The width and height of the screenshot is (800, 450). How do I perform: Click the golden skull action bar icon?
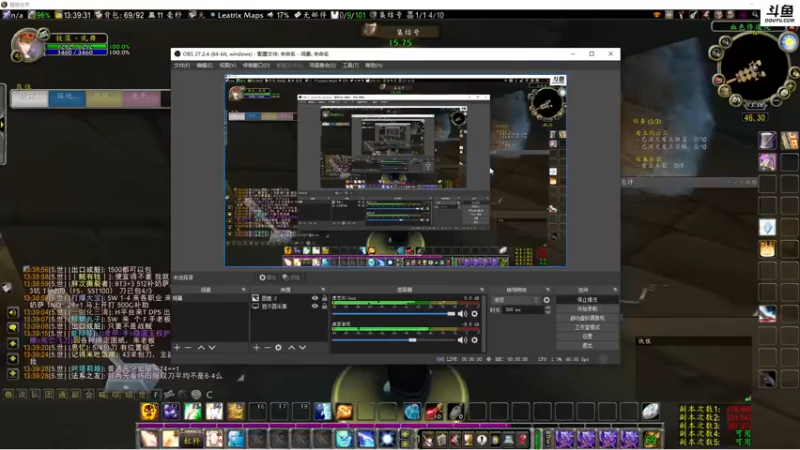click(x=149, y=411)
